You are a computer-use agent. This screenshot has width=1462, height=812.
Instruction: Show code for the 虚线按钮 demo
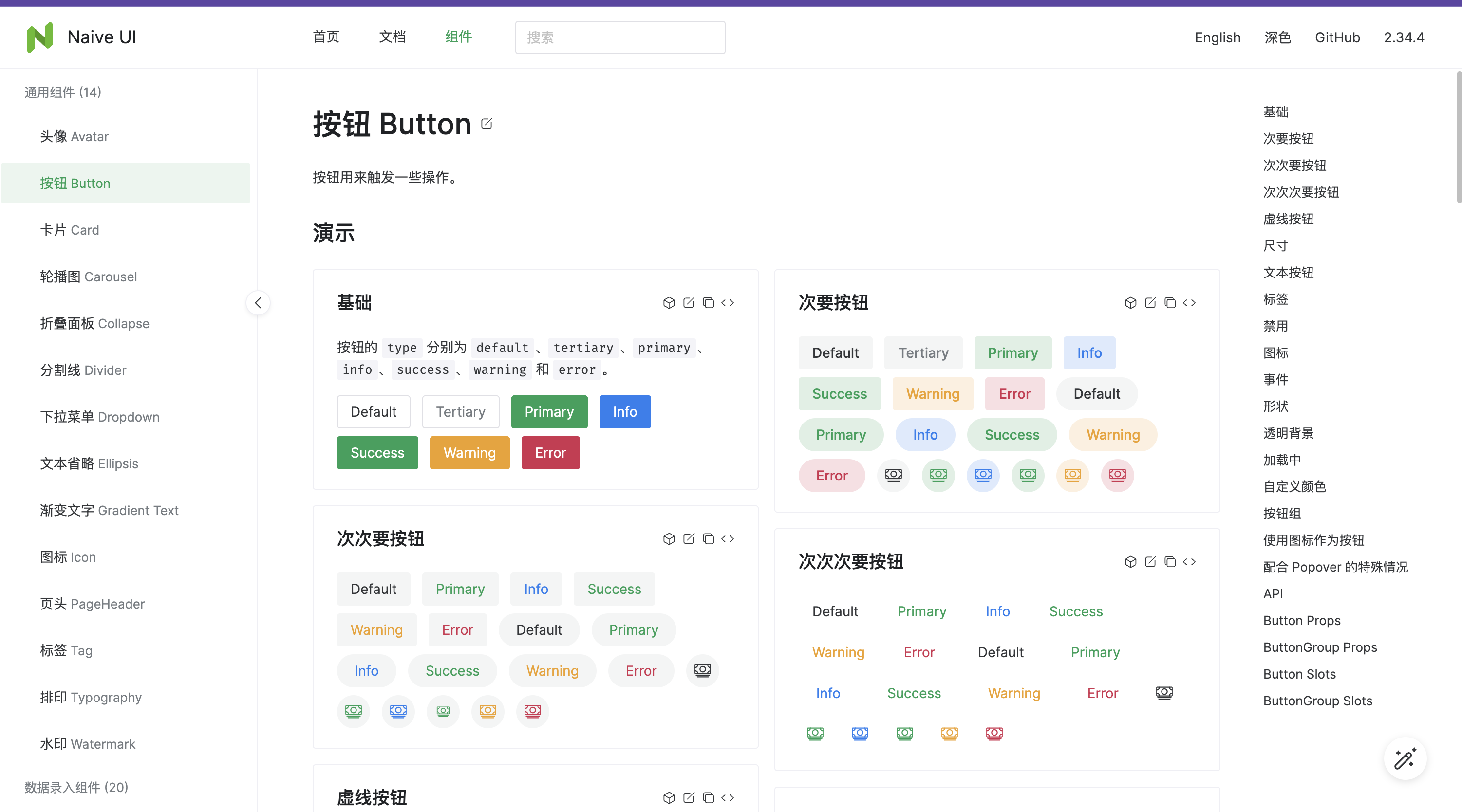pos(728,798)
